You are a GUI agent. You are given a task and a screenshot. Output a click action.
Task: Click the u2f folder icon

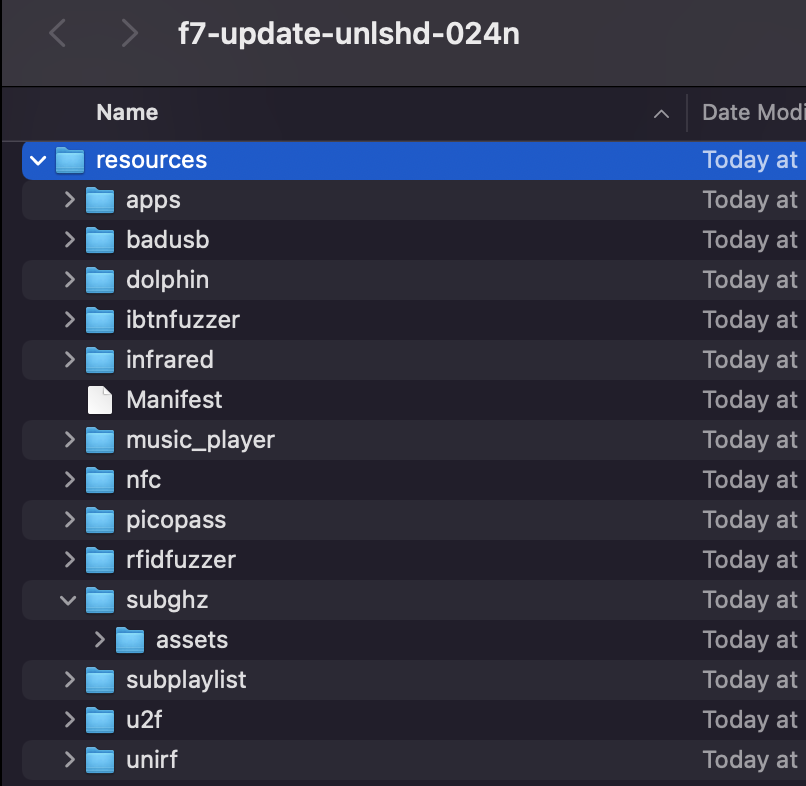[x=101, y=720]
